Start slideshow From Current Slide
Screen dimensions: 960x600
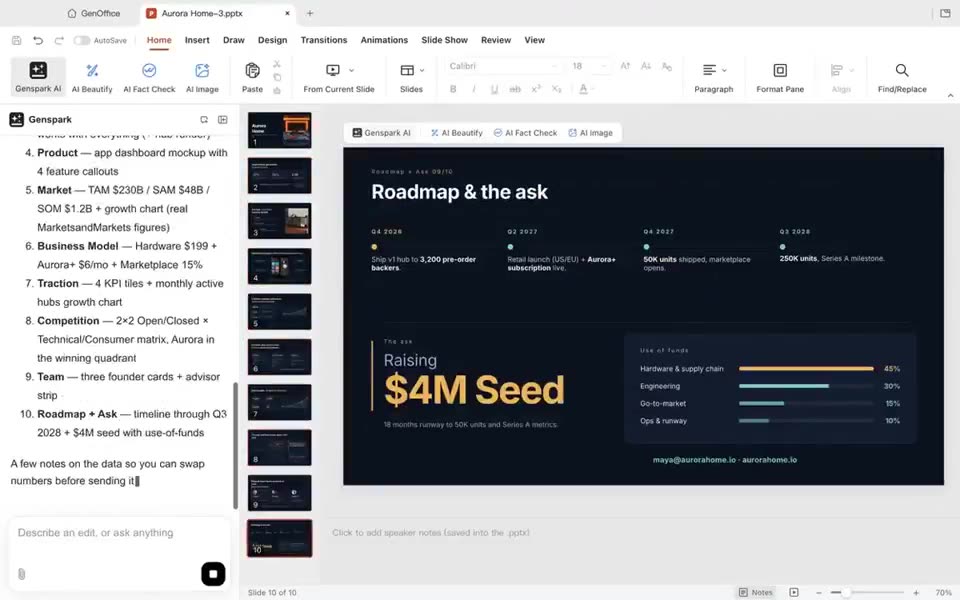(x=339, y=77)
